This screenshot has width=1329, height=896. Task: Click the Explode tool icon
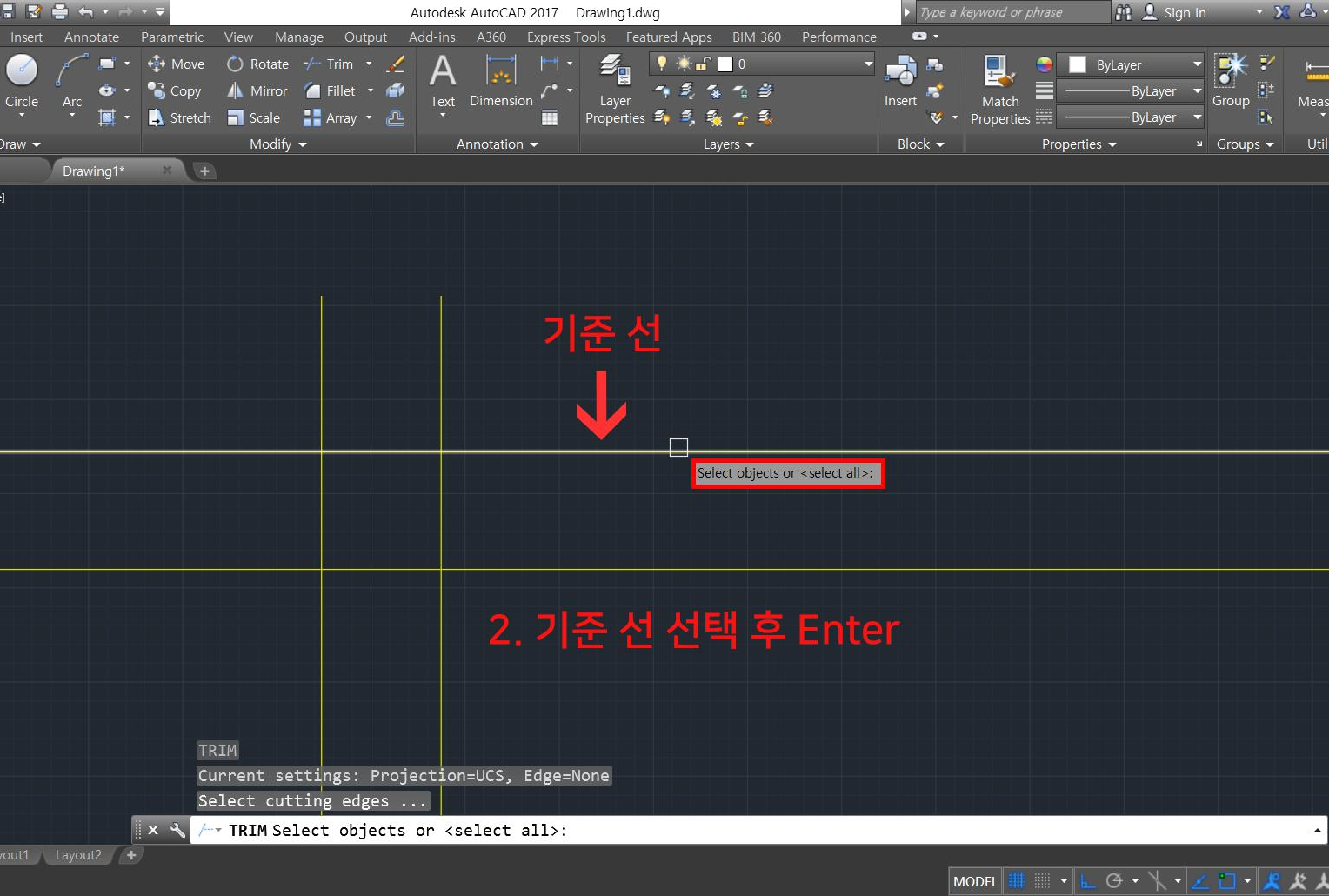[395, 90]
